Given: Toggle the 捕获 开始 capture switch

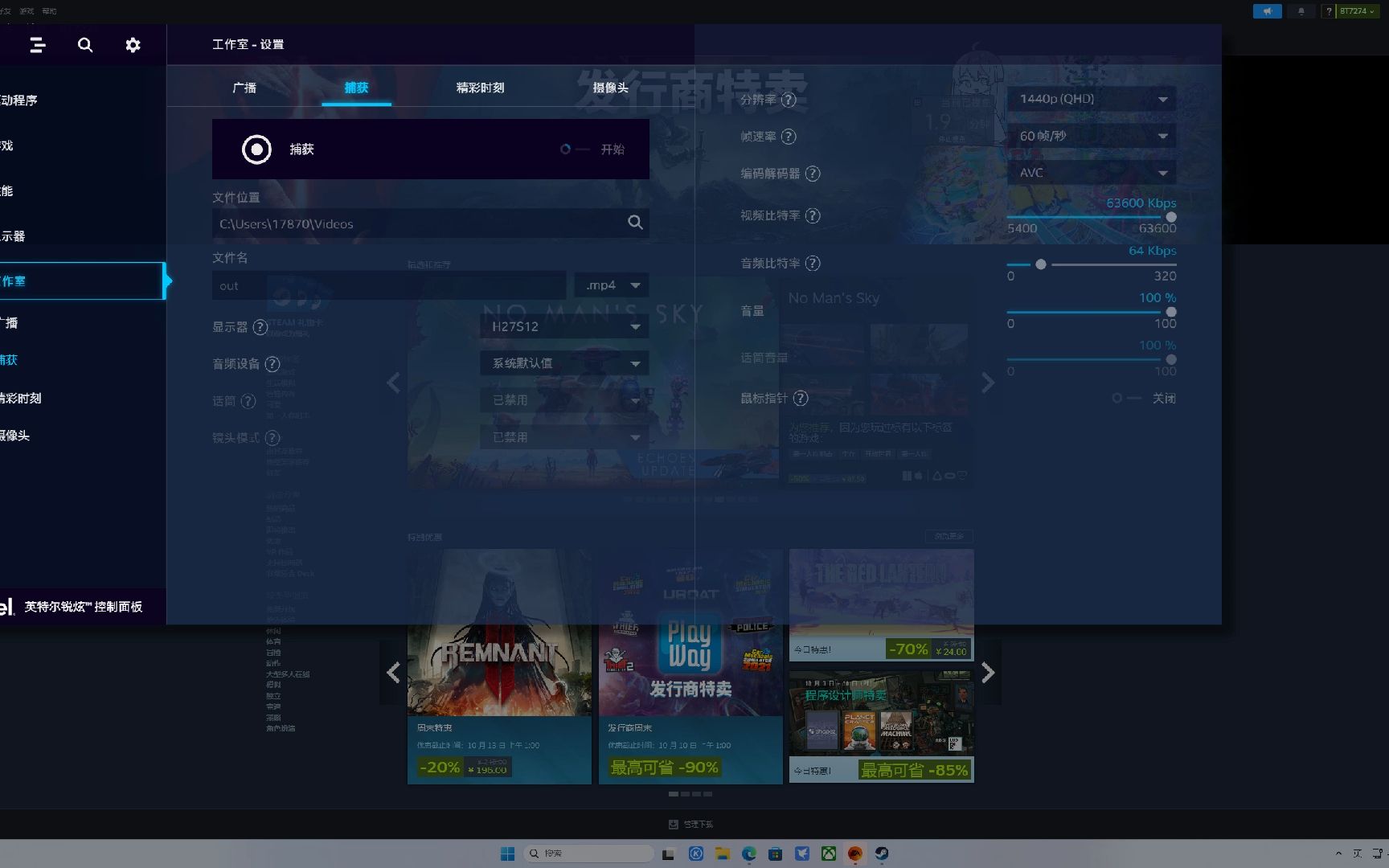Looking at the screenshot, I should [x=574, y=149].
